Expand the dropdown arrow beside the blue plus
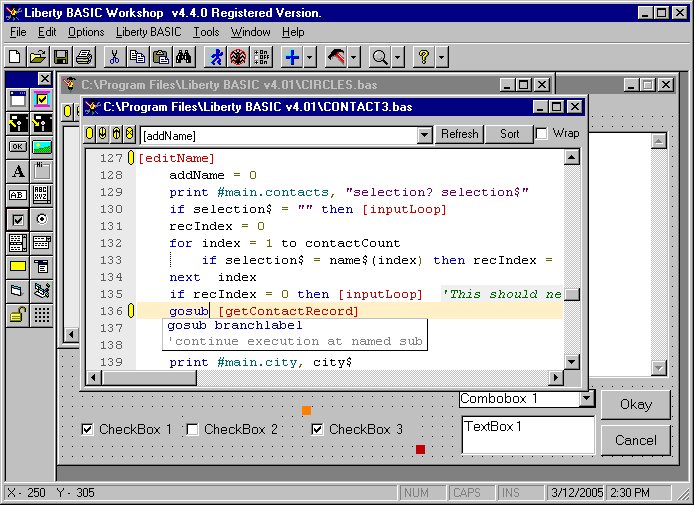694x505 pixels. coord(309,57)
